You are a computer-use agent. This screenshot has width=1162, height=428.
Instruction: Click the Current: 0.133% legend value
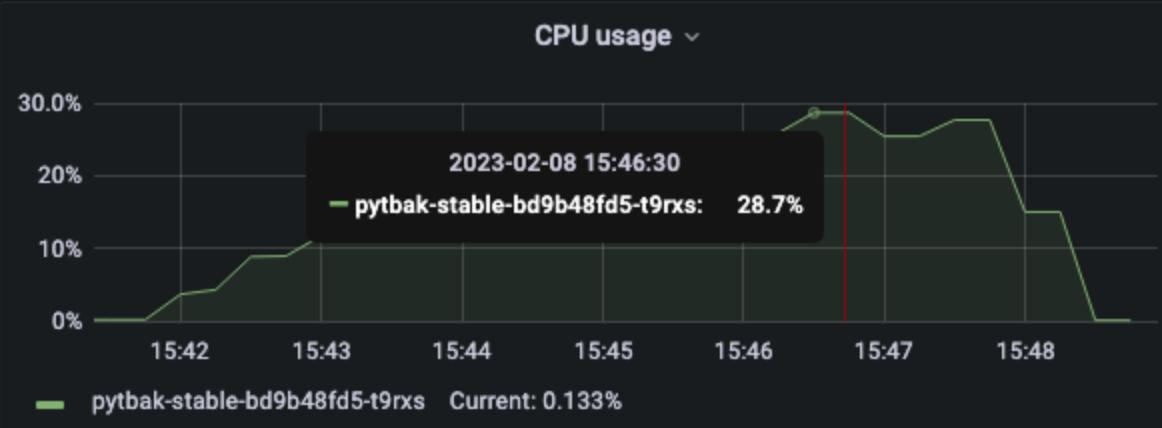535,401
